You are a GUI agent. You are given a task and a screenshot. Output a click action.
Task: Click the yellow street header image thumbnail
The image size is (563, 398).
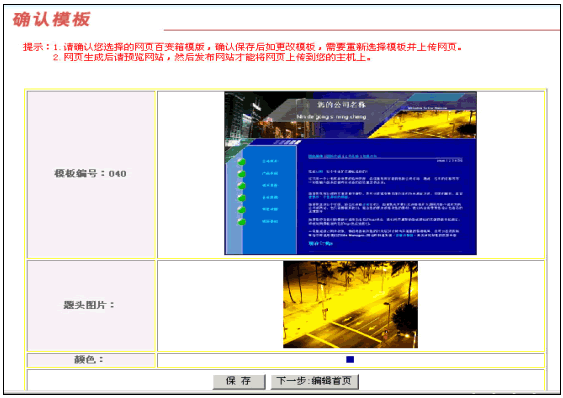(x=350, y=305)
